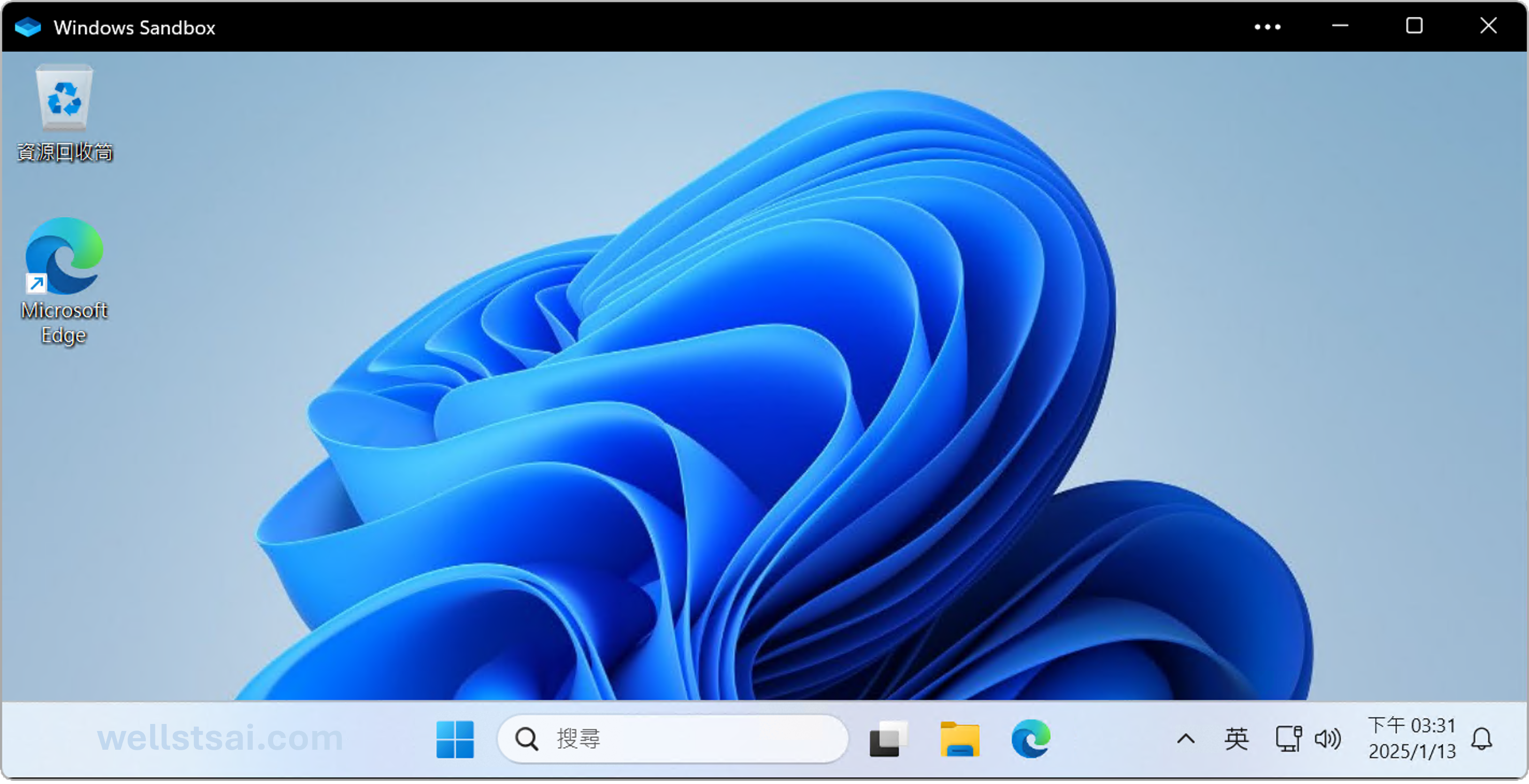Open Windows Sandbox more options (three dots)
Screen dimensions: 1529x784
tap(1267, 27)
